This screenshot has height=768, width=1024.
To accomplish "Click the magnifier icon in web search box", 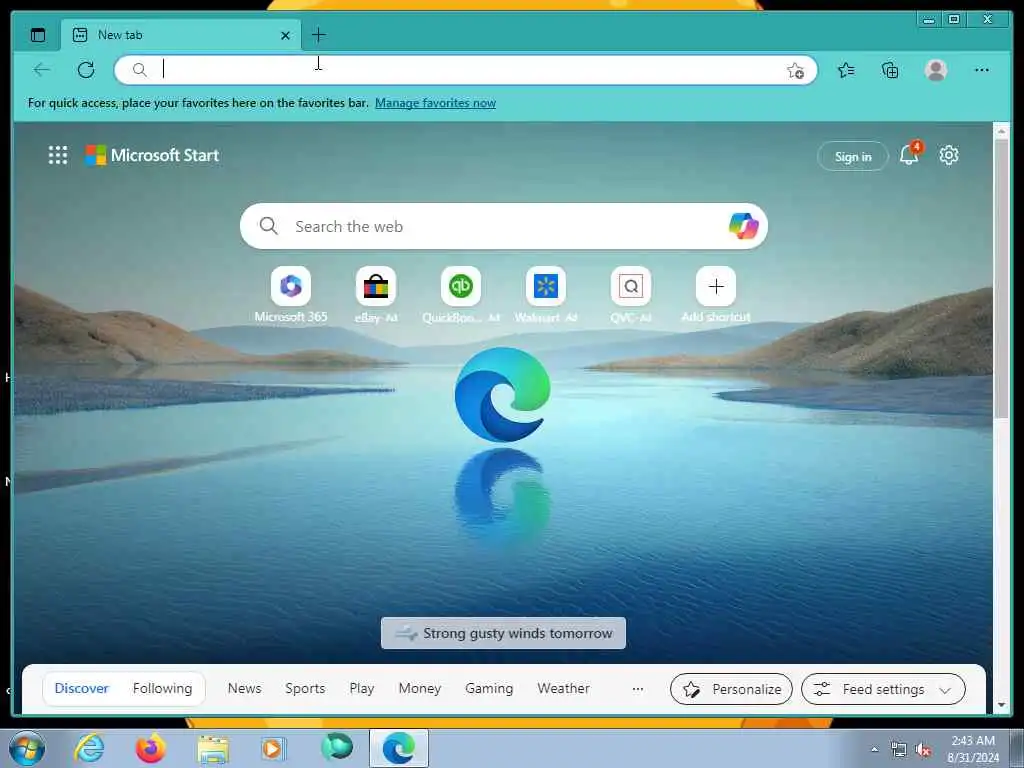I will (268, 226).
